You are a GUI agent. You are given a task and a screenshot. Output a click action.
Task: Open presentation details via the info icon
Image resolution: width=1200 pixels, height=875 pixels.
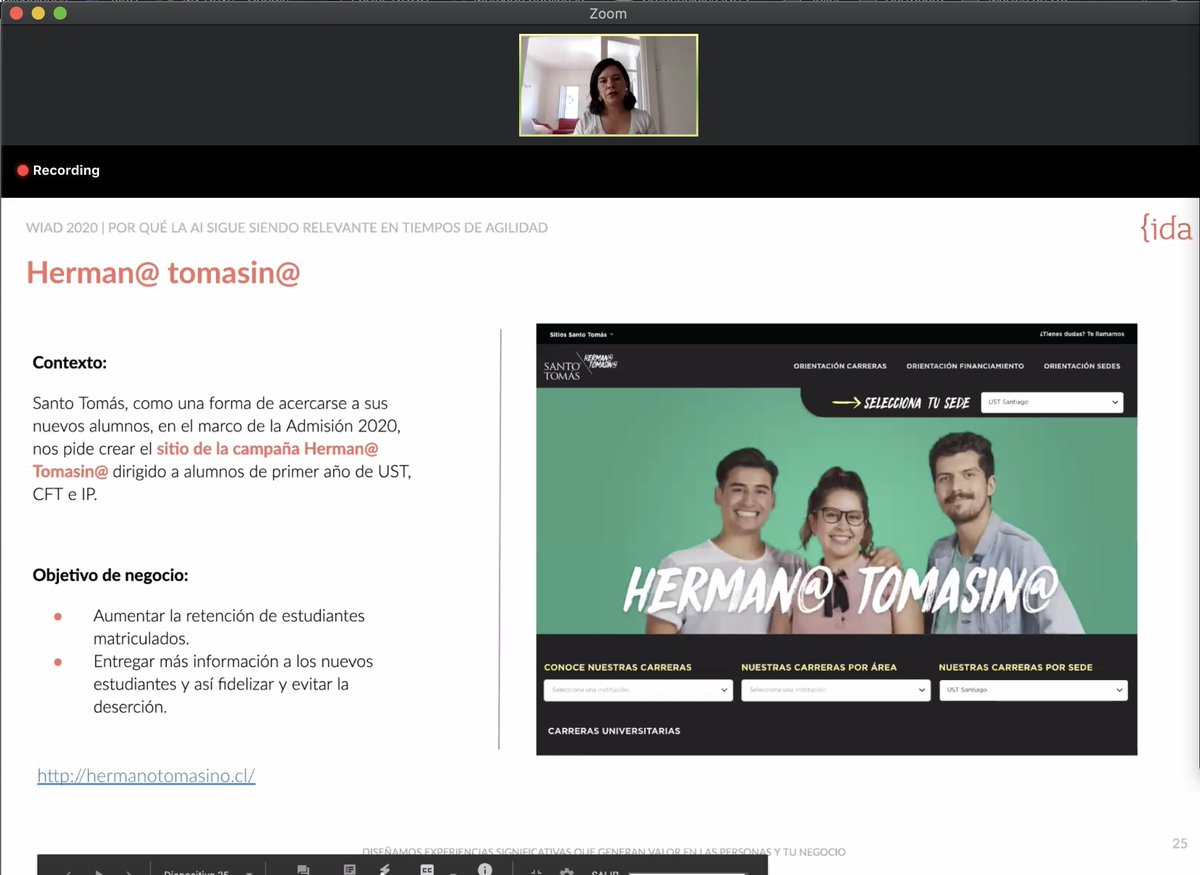(x=485, y=870)
